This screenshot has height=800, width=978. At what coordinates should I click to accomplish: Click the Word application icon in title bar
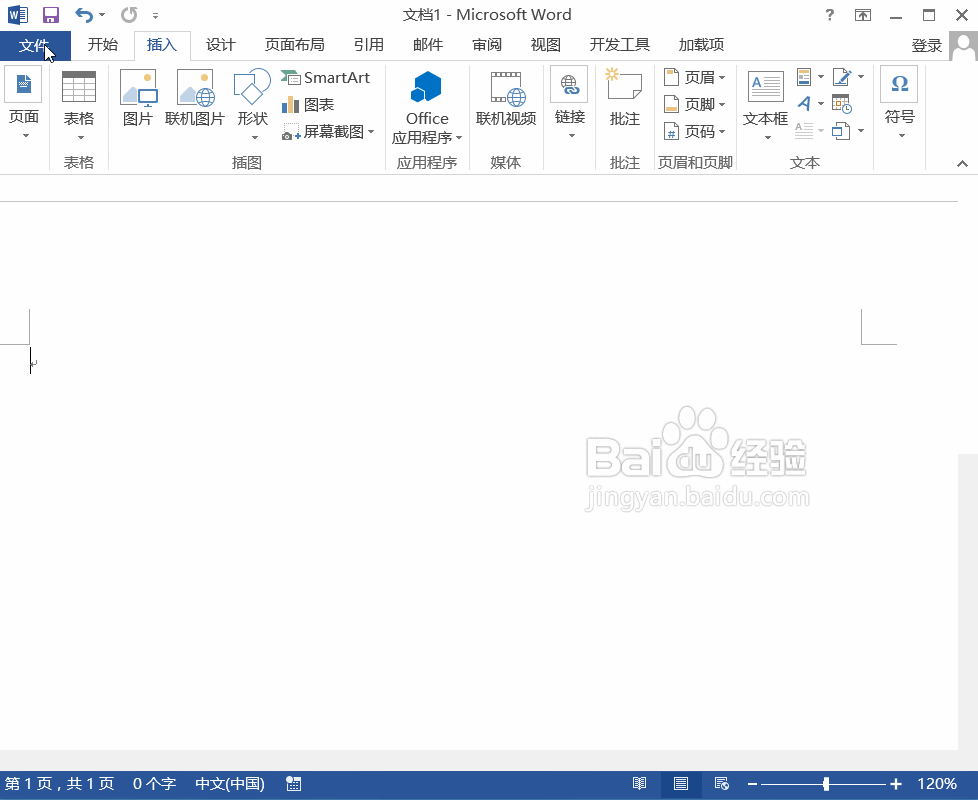tap(17, 14)
